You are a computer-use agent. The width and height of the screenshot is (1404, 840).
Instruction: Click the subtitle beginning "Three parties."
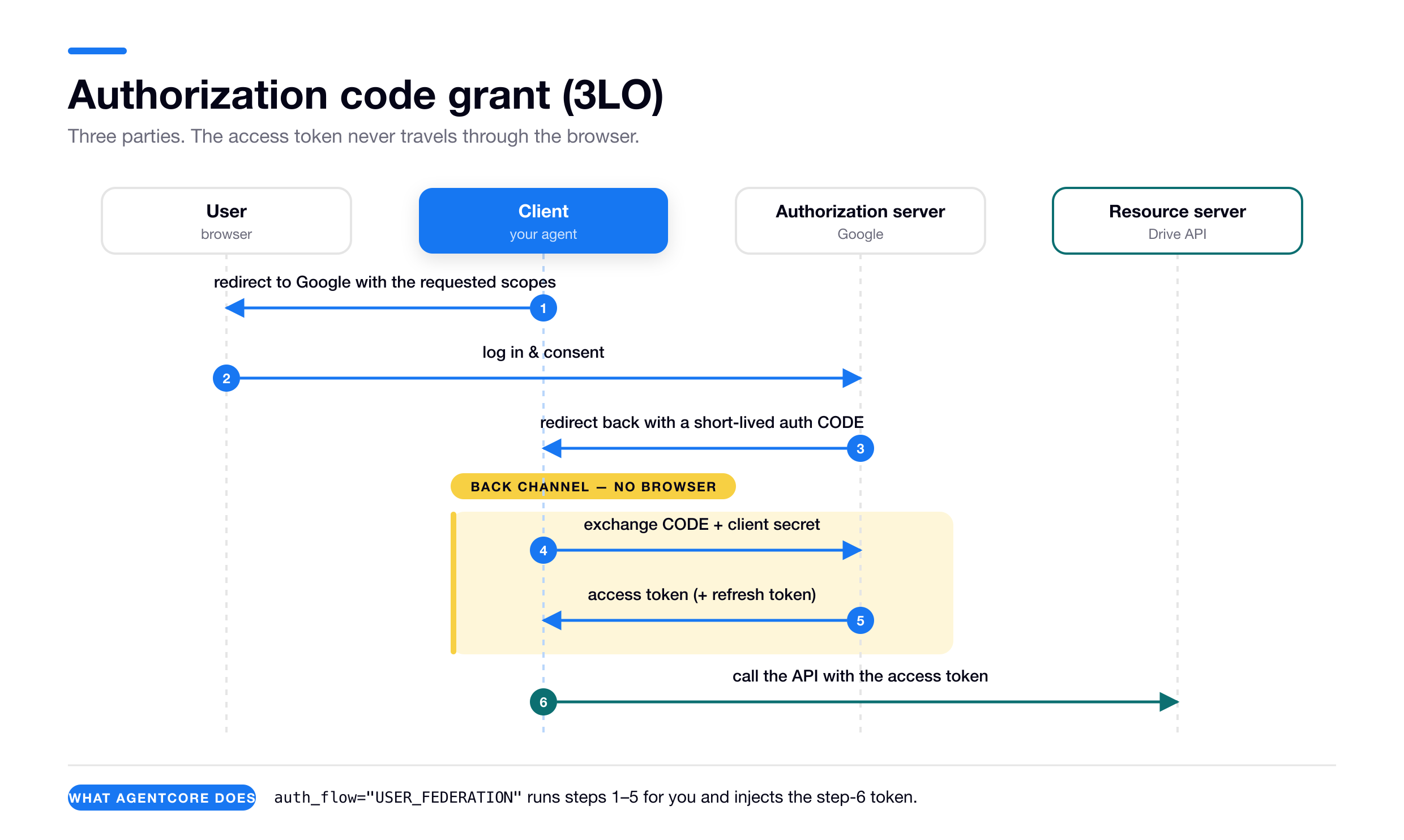[353, 136]
